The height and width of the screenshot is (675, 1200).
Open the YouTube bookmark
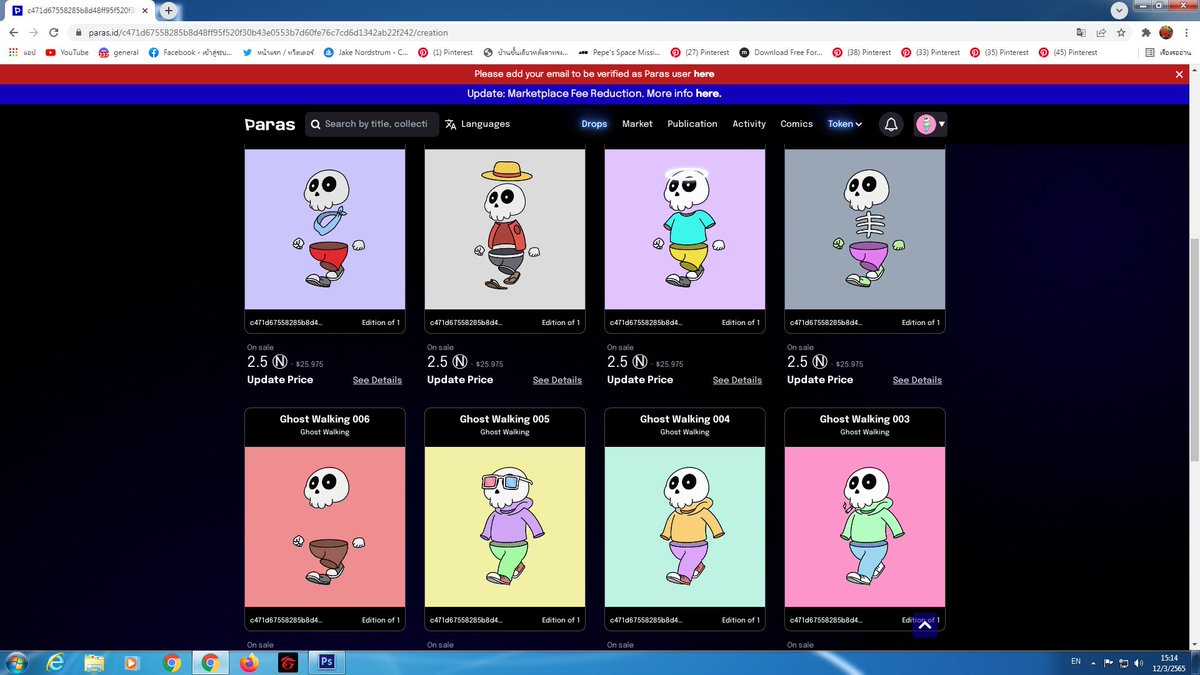click(67, 52)
